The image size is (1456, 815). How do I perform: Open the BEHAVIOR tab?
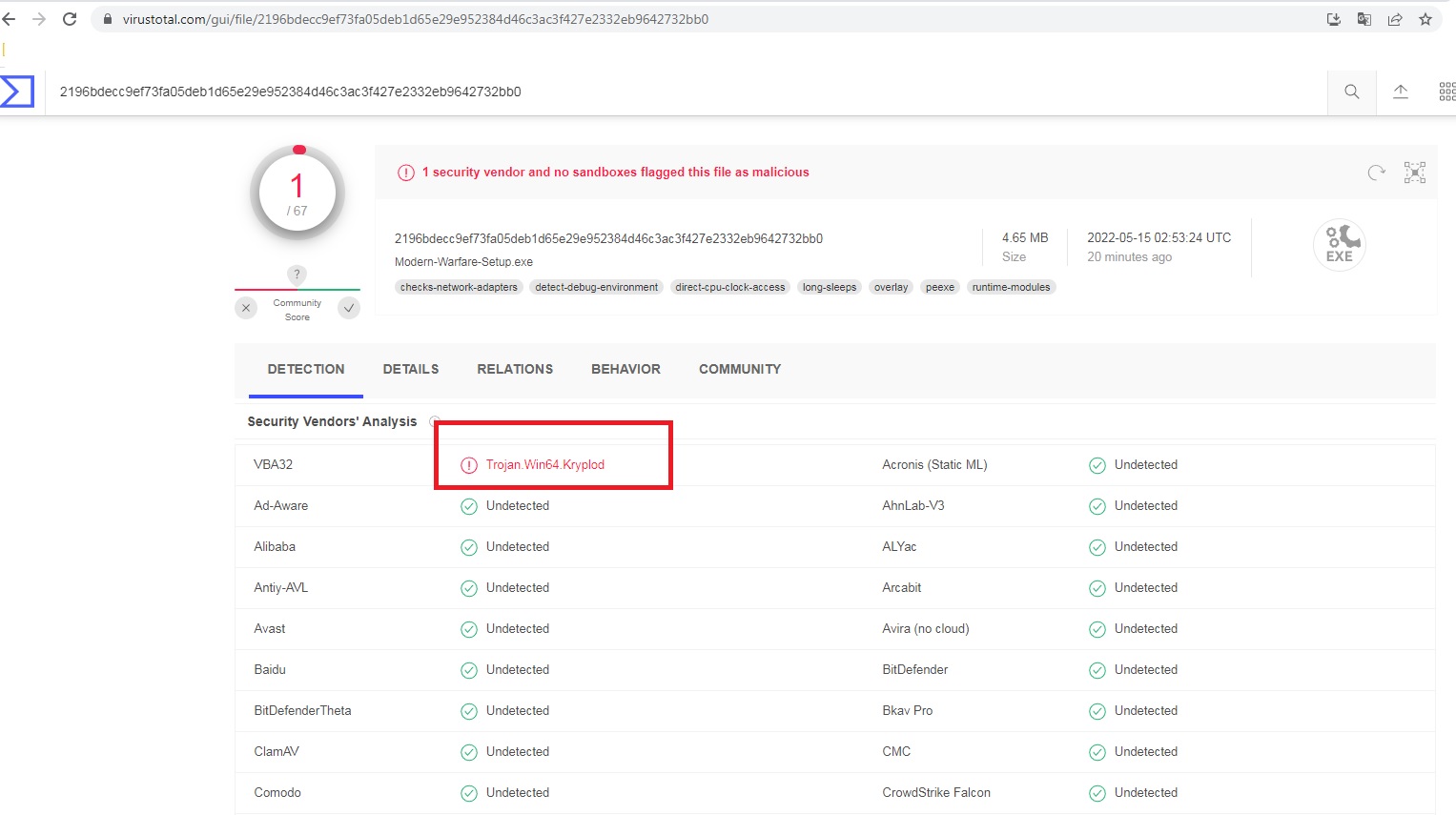pos(625,369)
